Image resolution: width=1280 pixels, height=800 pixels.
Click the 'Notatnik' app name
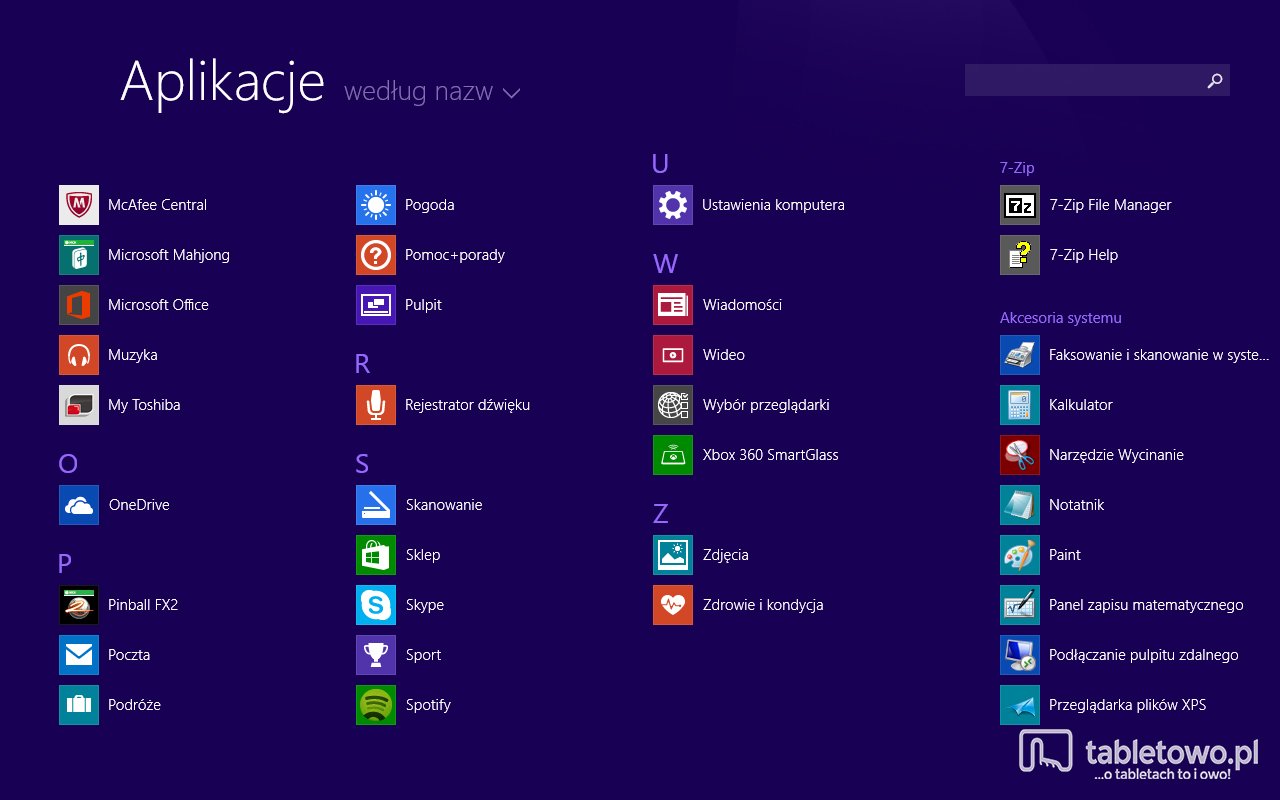pyautogui.click(x=1077, y=505)
